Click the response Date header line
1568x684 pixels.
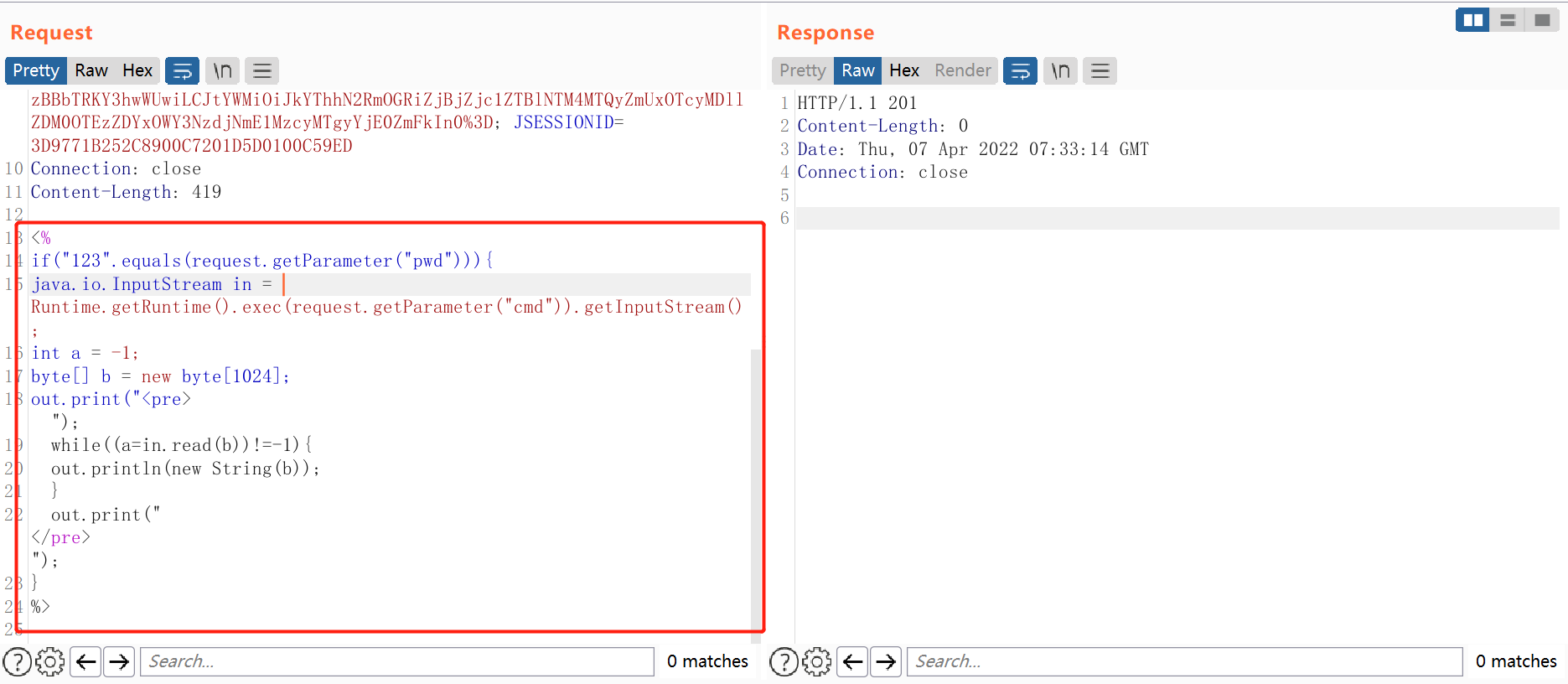point(973,149)
